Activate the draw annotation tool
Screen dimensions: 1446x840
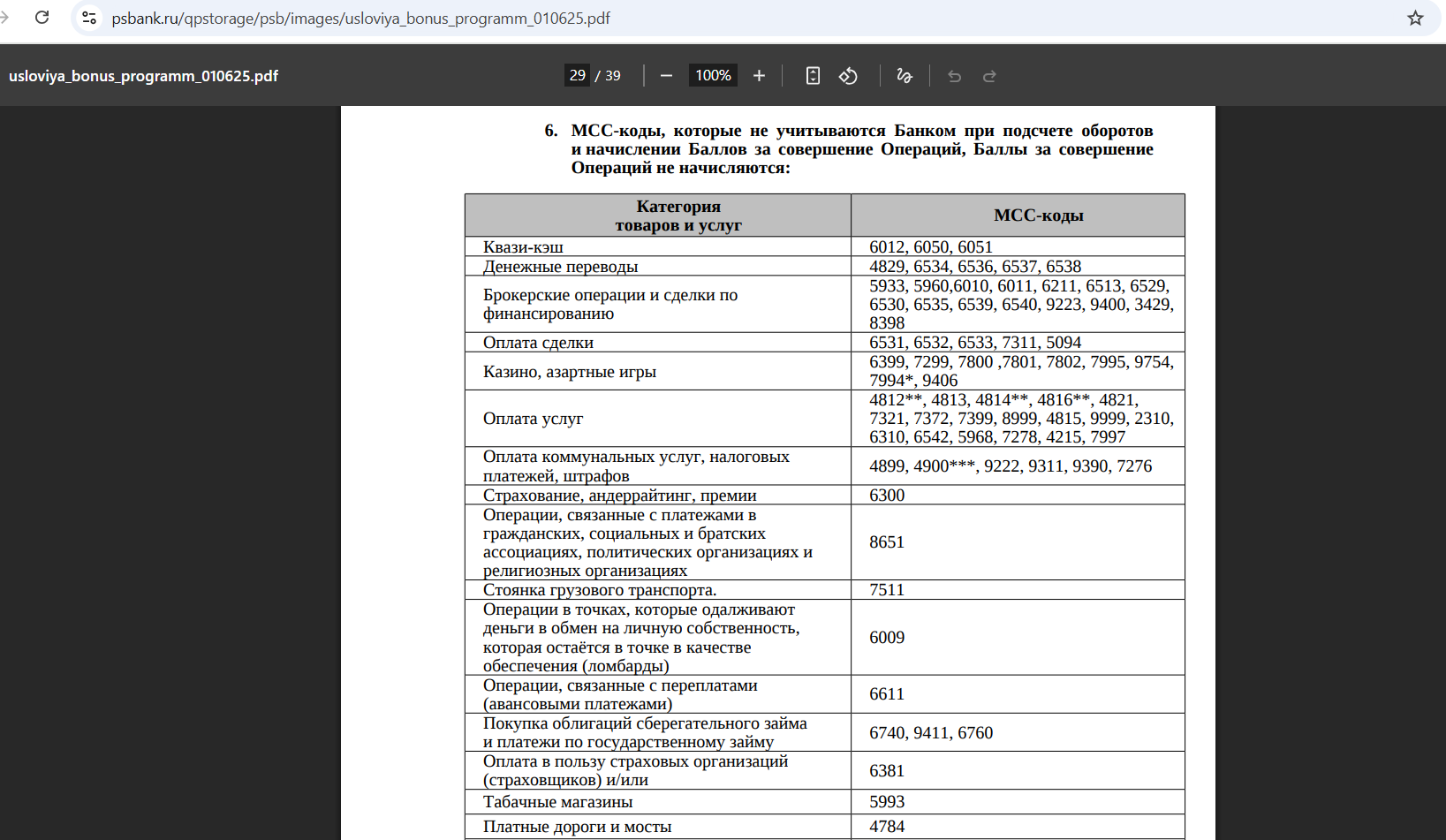pyautogui.click(x=905, y=76)
